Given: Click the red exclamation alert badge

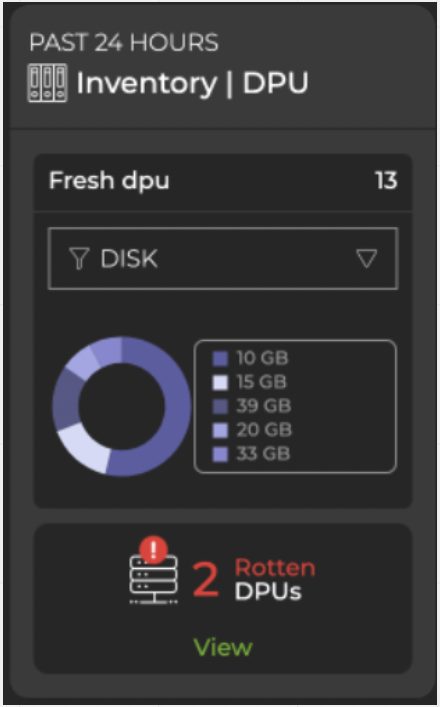Looking at the screenshot, I should (153, 550).
